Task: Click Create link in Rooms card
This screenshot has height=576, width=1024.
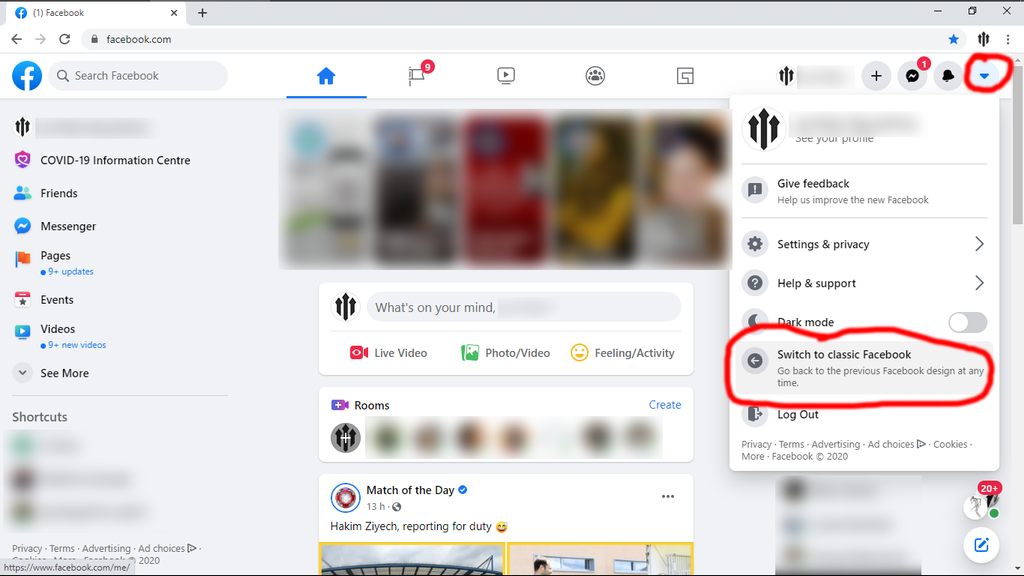Action: tap(665, 405)
